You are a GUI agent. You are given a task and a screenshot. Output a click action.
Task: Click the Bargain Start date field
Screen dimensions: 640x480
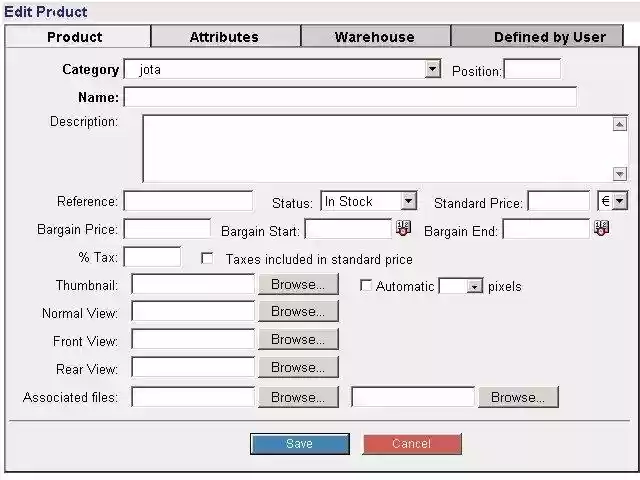tap(348, 229)
